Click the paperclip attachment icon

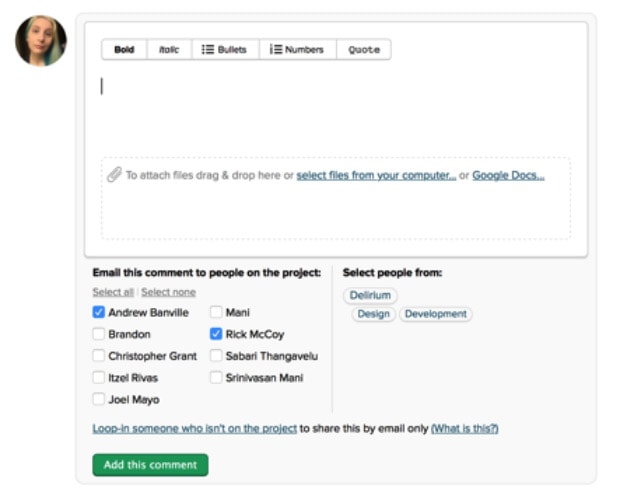[114, 175]
